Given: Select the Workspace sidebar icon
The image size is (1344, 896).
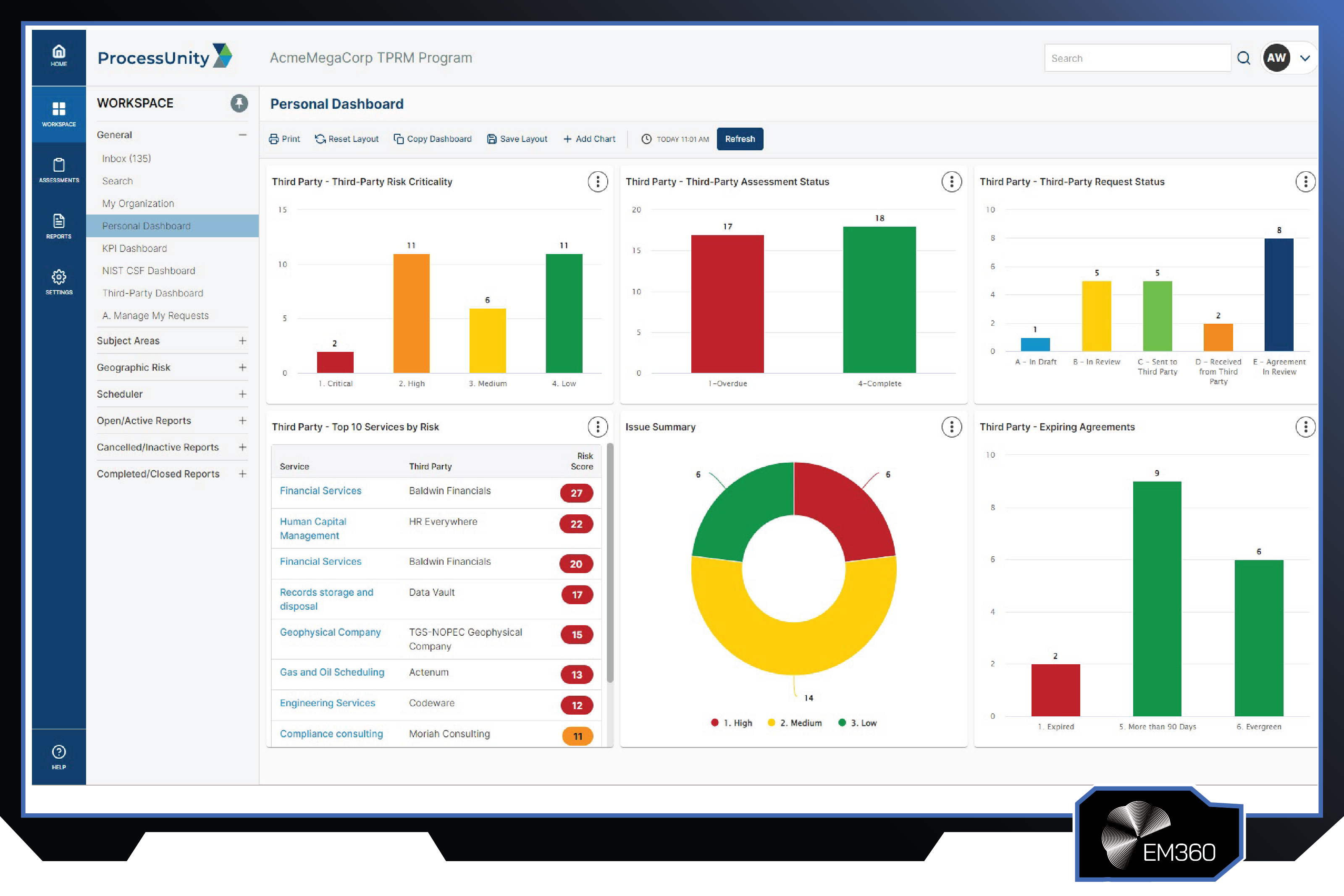Looking at the screenshot, I should point(59,114).
